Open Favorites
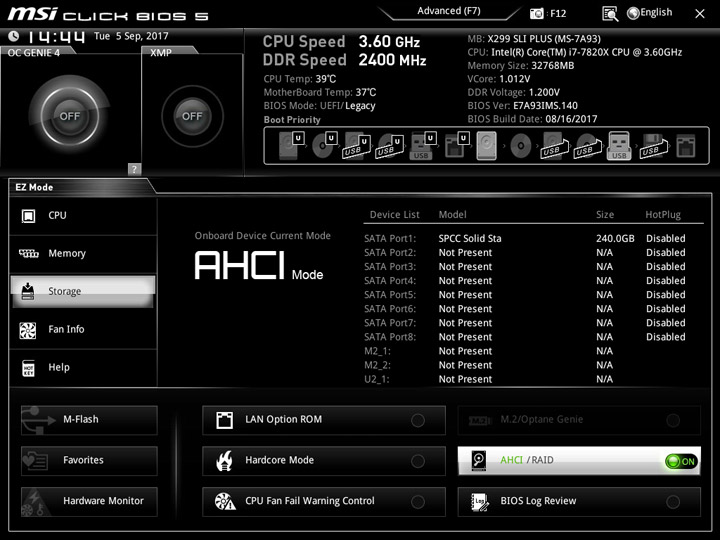Viewport: 720px width, 540px height. pyautogui.click(x=89, y=461)
